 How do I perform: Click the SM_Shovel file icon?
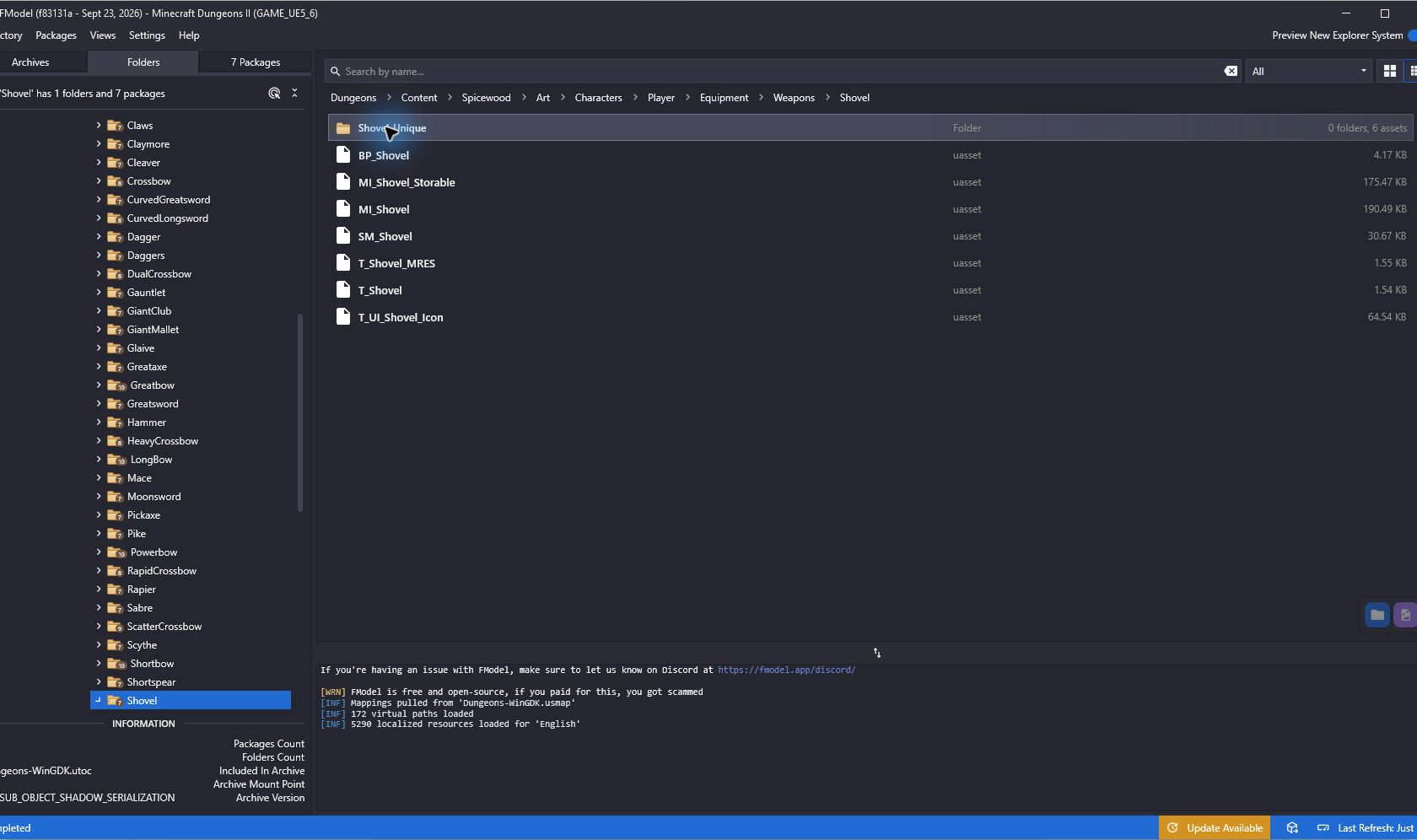343,236
